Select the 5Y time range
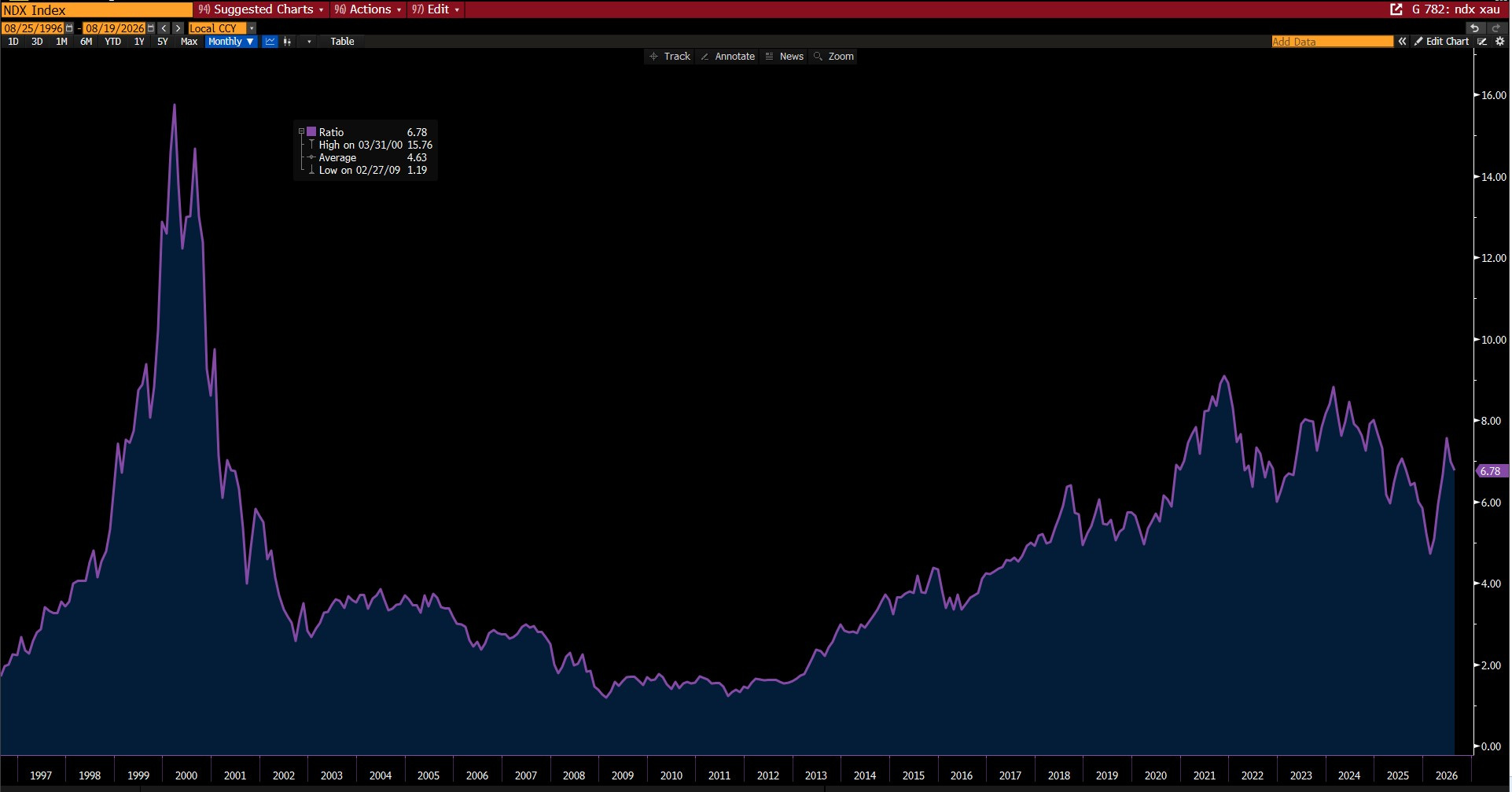The width and height of the screenshot is (1512, 792). point(163,42)
